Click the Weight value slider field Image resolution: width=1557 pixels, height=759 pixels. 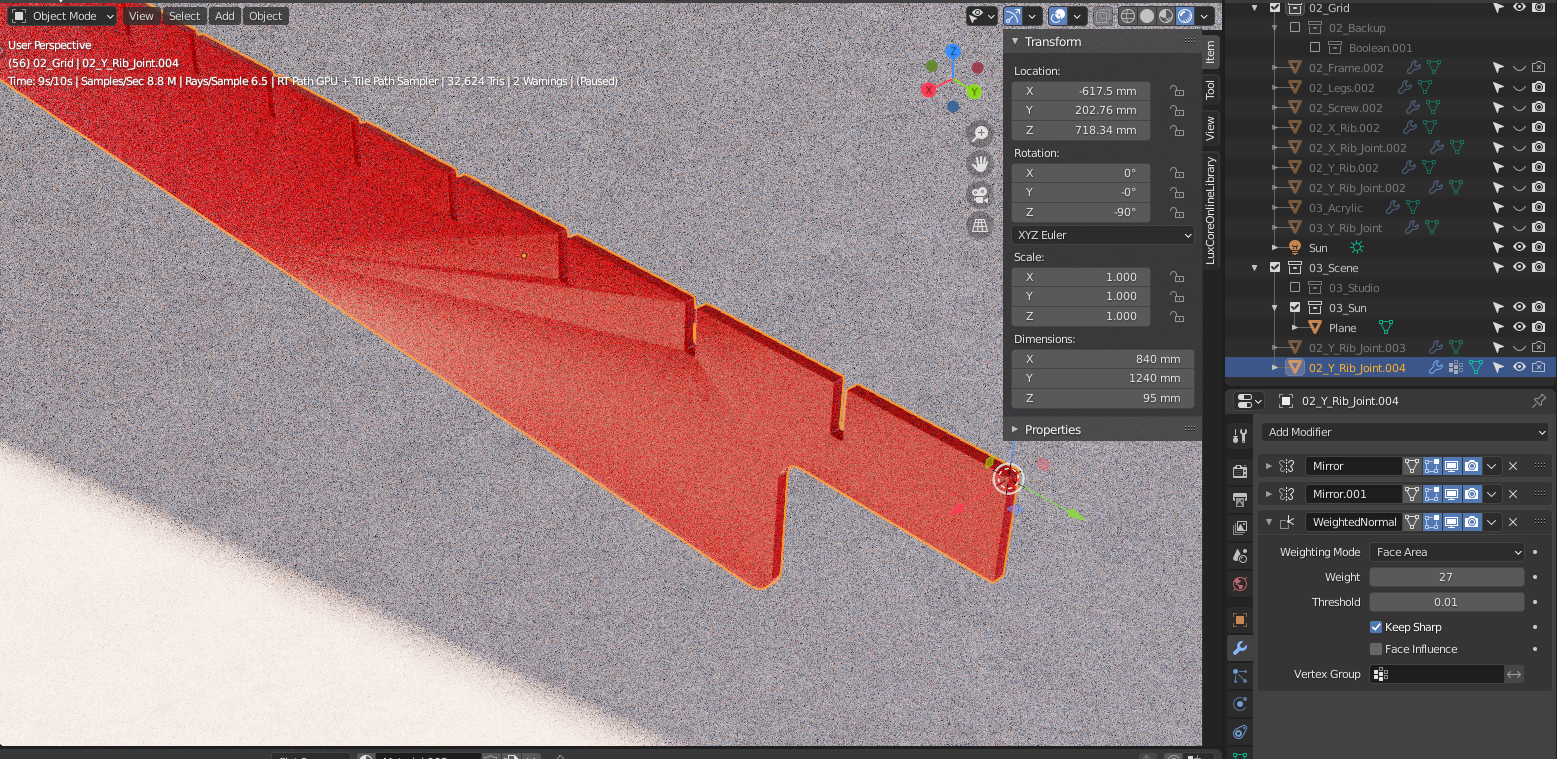point(1446,577)
